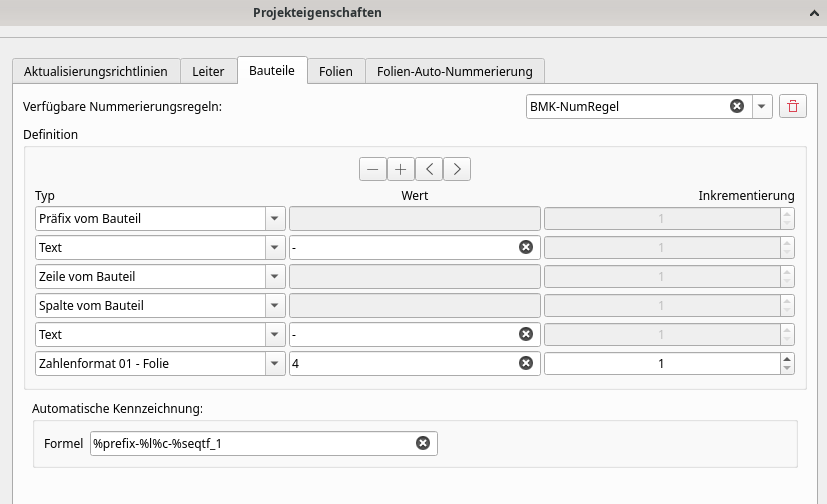
Task: Open the numbering rules dropdown arrow
Action: coord(761,106)
